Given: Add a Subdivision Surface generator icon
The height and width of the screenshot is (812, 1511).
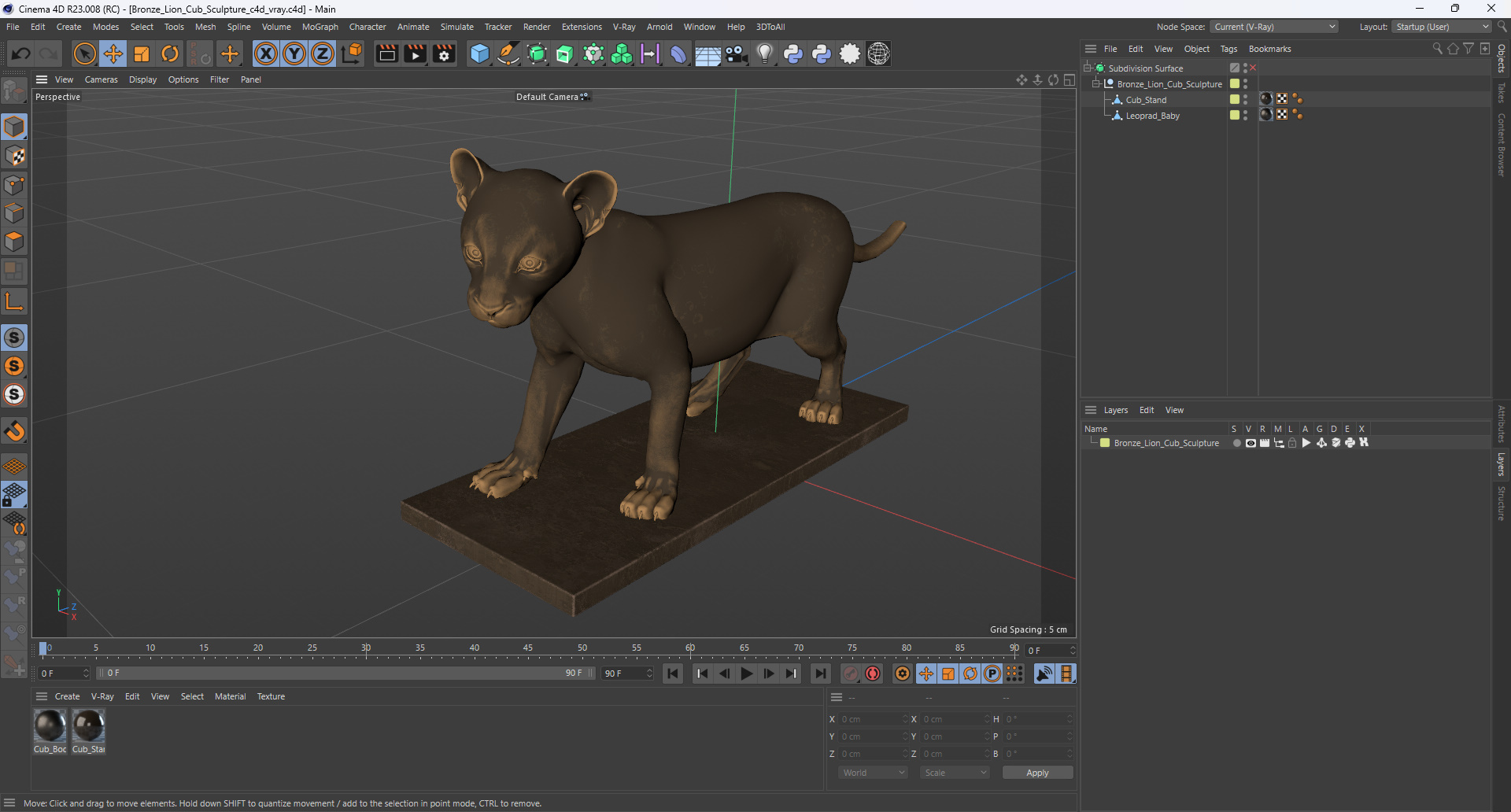Looking at the screenshot, I should tap(537, 54).
